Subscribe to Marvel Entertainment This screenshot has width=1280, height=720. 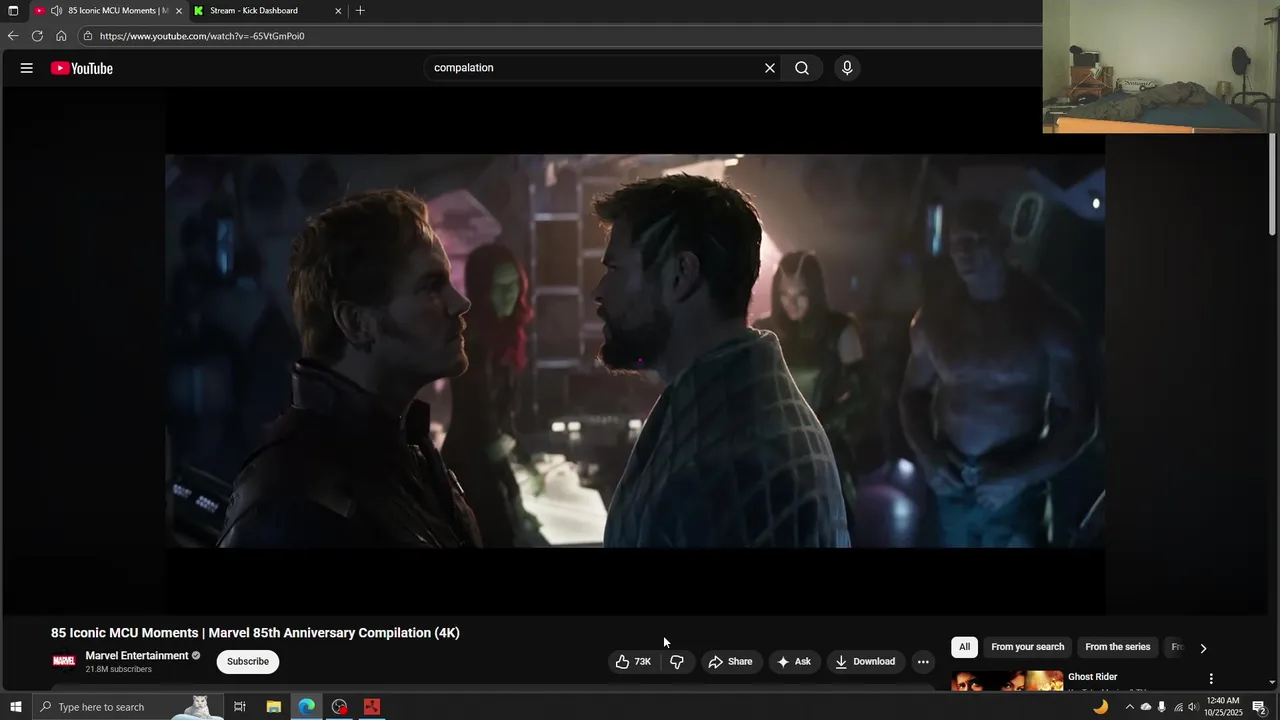pos(248,662)
